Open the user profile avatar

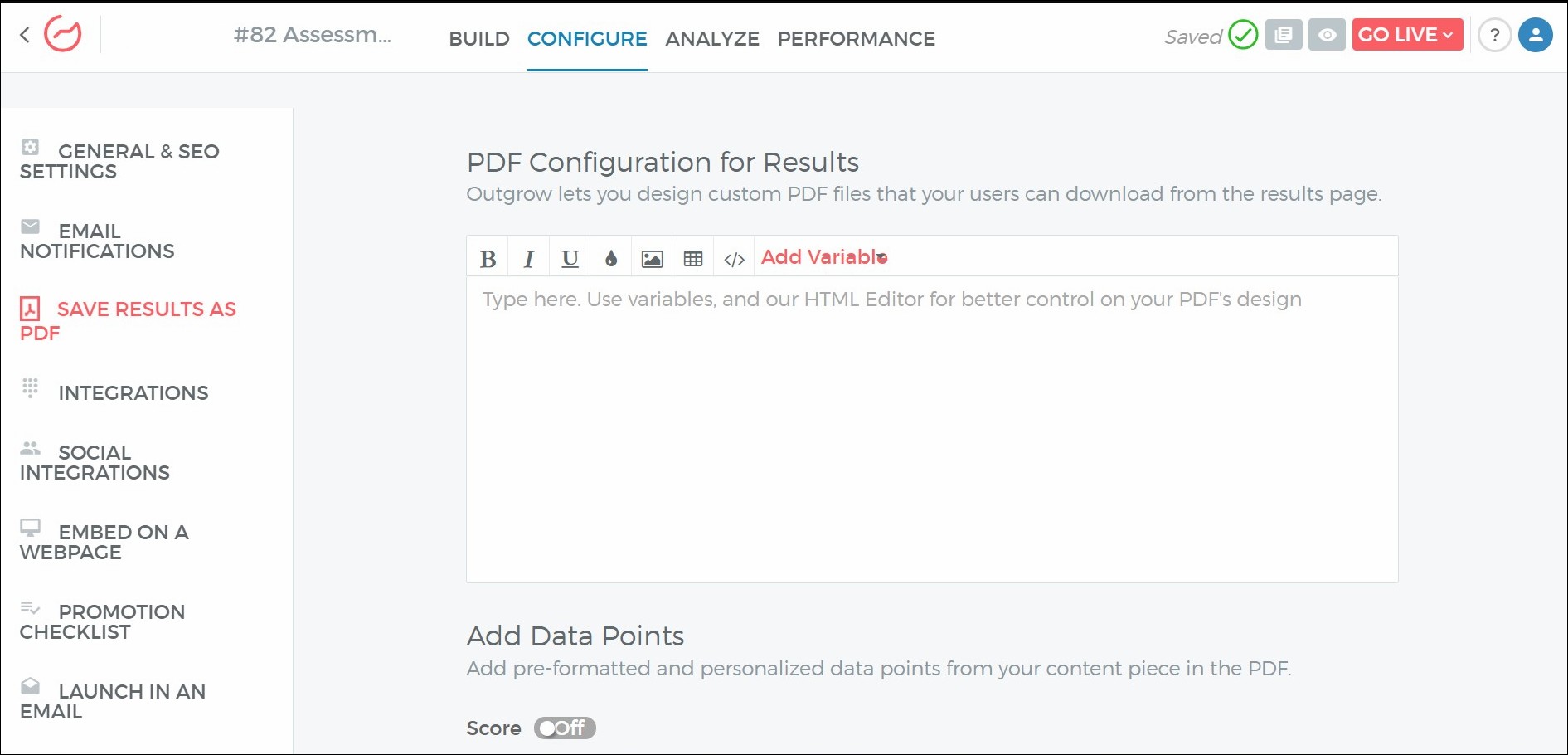pos(1535,36)
